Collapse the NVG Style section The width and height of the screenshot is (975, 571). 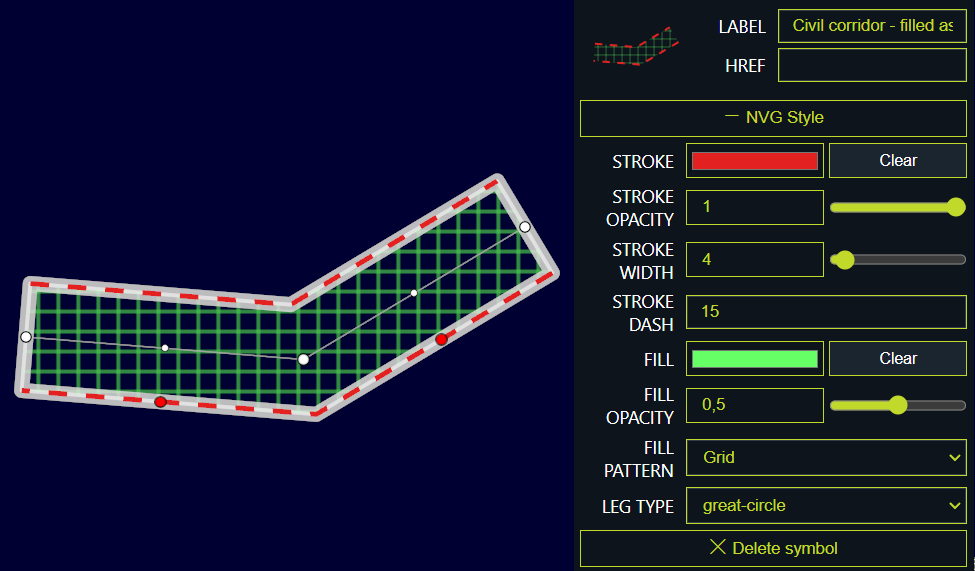tap(773, 118)
